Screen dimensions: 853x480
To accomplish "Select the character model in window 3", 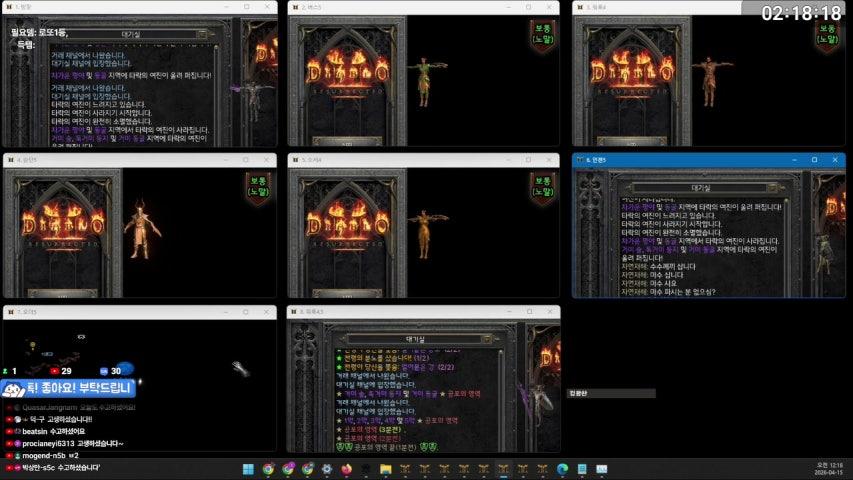I will point(710,81).
